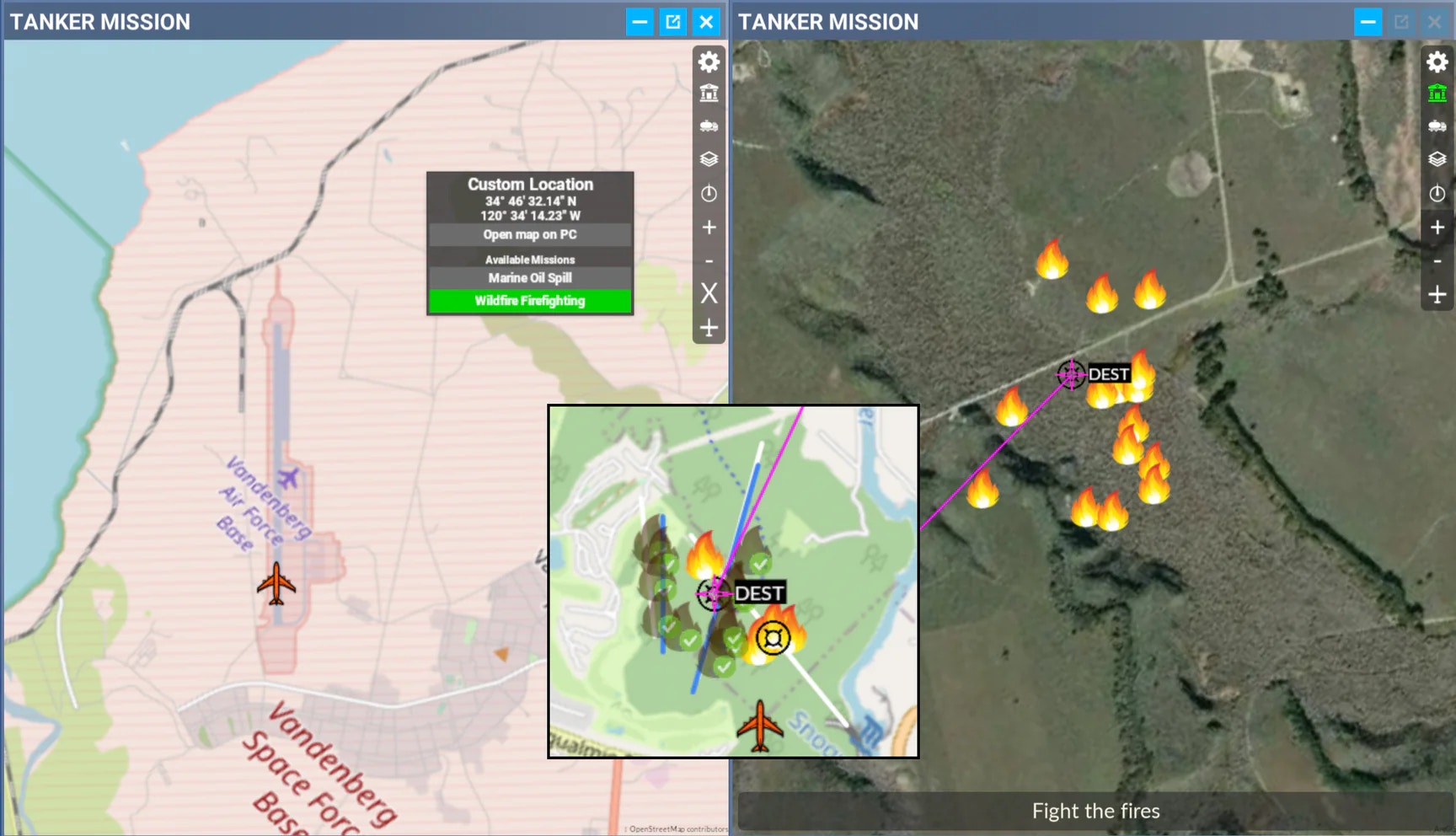The height and width of the screenshot is (836, 1456).
Task: Center on aircraft in right map toolbar
Action: 1437,295
